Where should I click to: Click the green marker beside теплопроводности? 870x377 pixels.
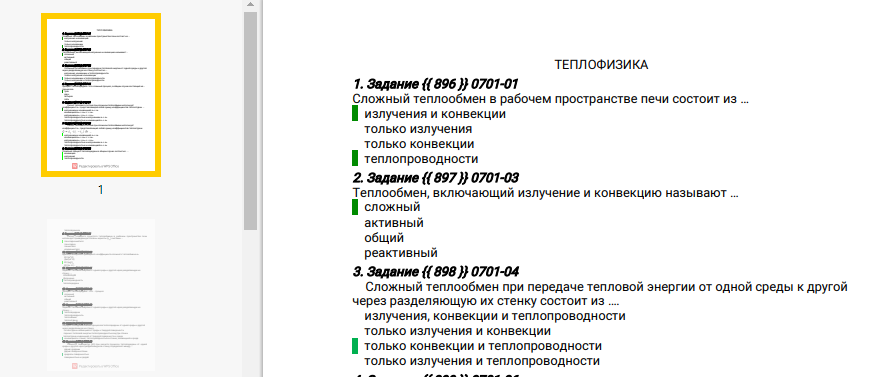355,158
